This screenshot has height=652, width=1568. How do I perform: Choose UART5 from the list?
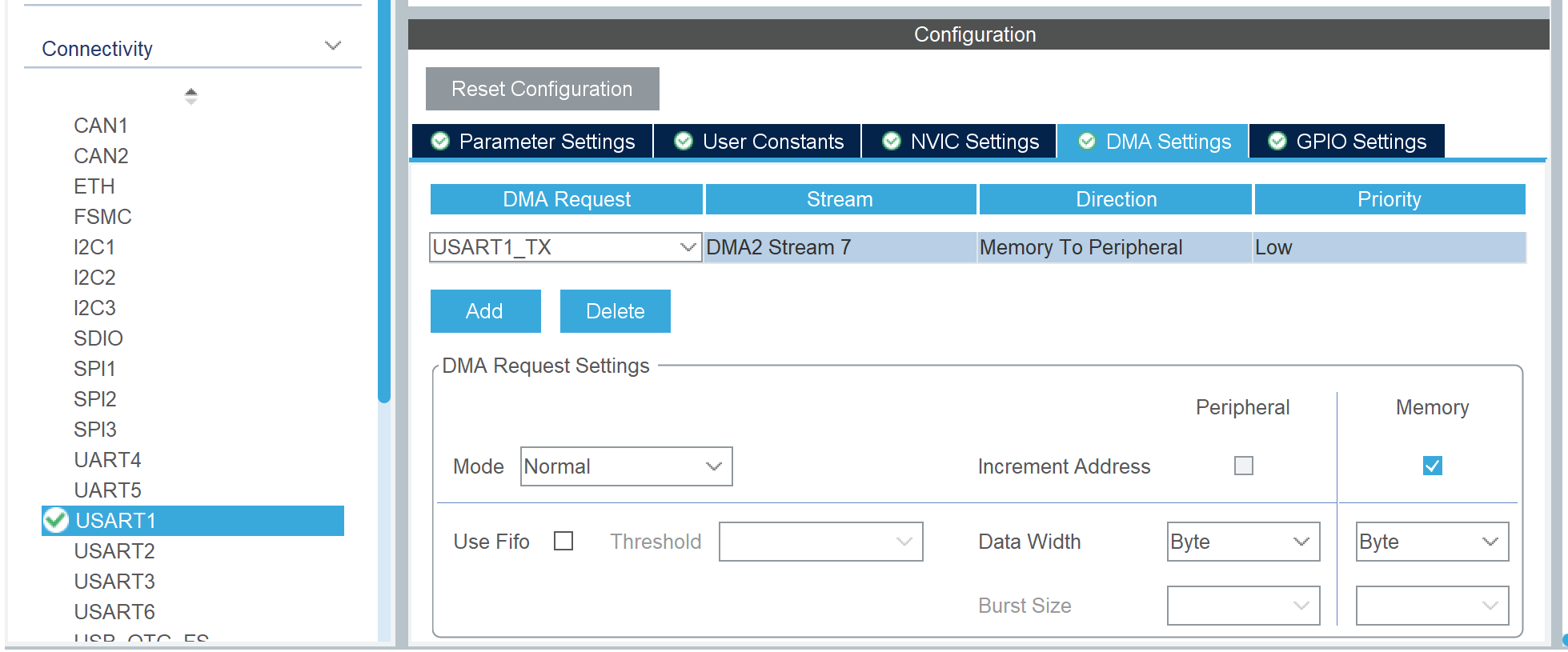coord(107,490)
